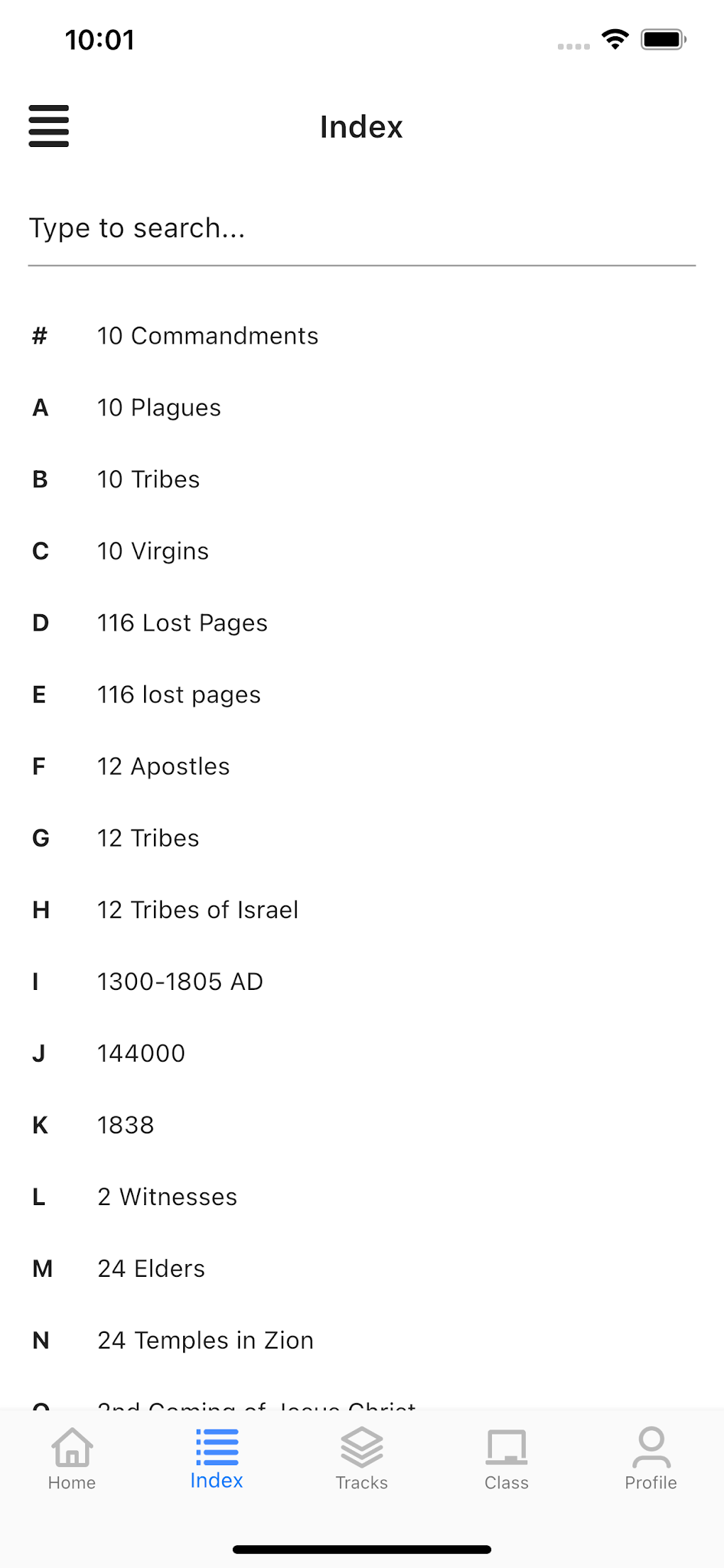Open Profile via the person icon

point(651,1448)
